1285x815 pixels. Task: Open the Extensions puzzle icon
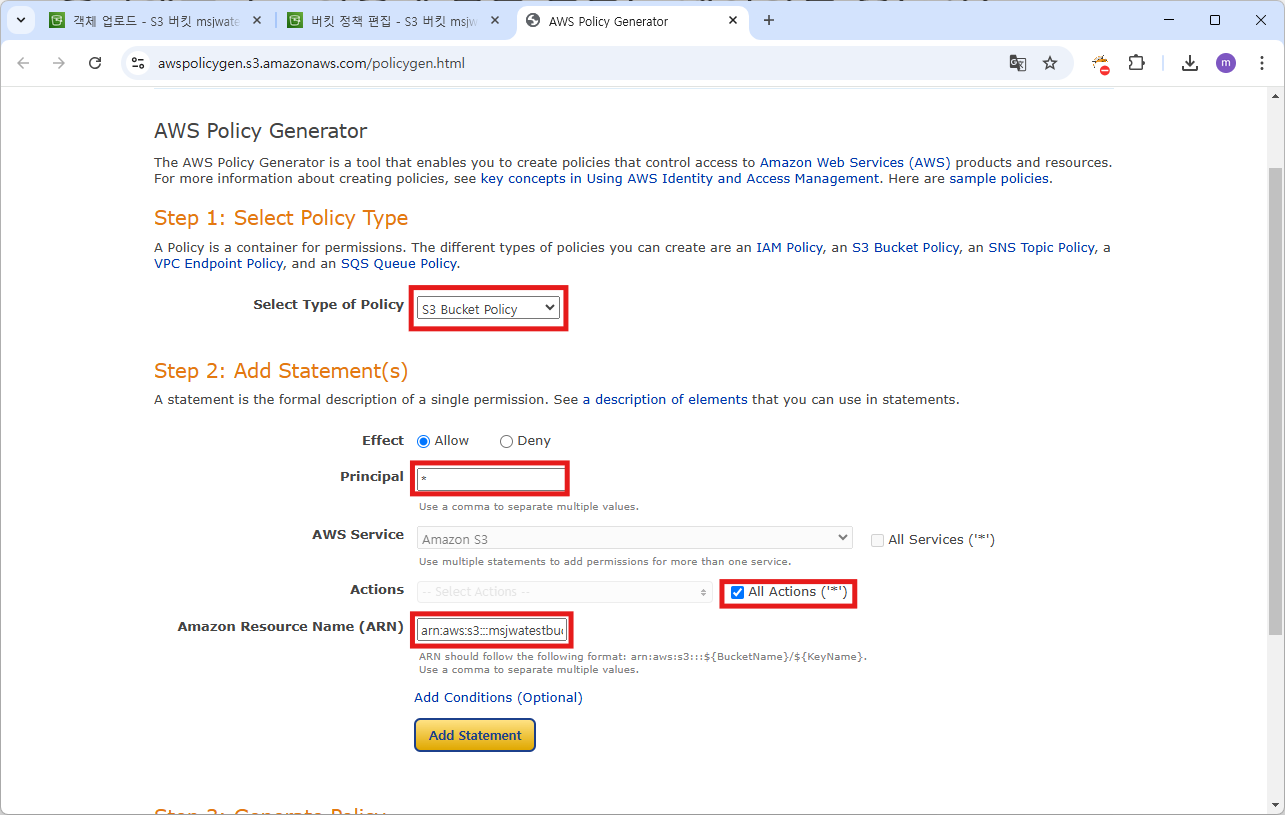(1136, 63)
